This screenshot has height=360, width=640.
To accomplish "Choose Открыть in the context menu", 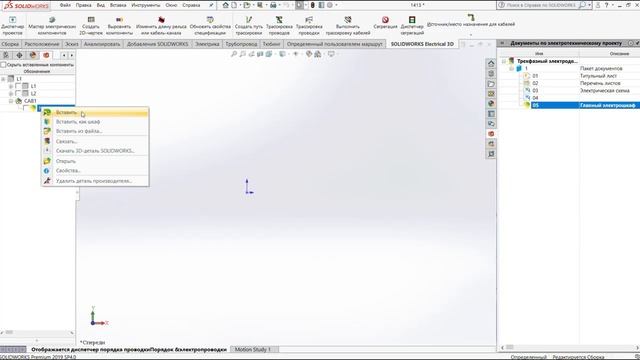I will (x=95, y=161).
